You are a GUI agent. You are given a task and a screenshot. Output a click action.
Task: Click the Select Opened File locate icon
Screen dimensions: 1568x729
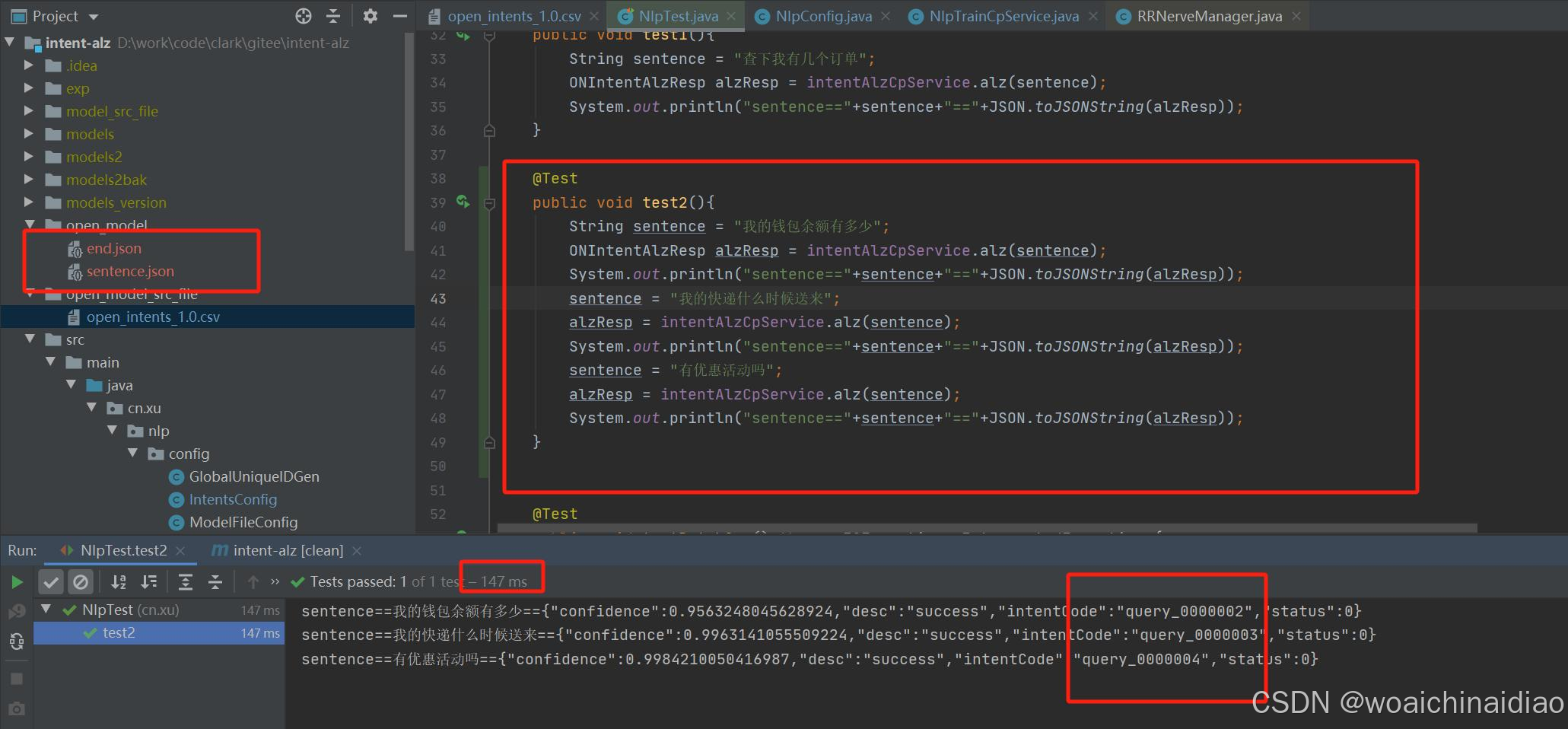pos(303,16)
